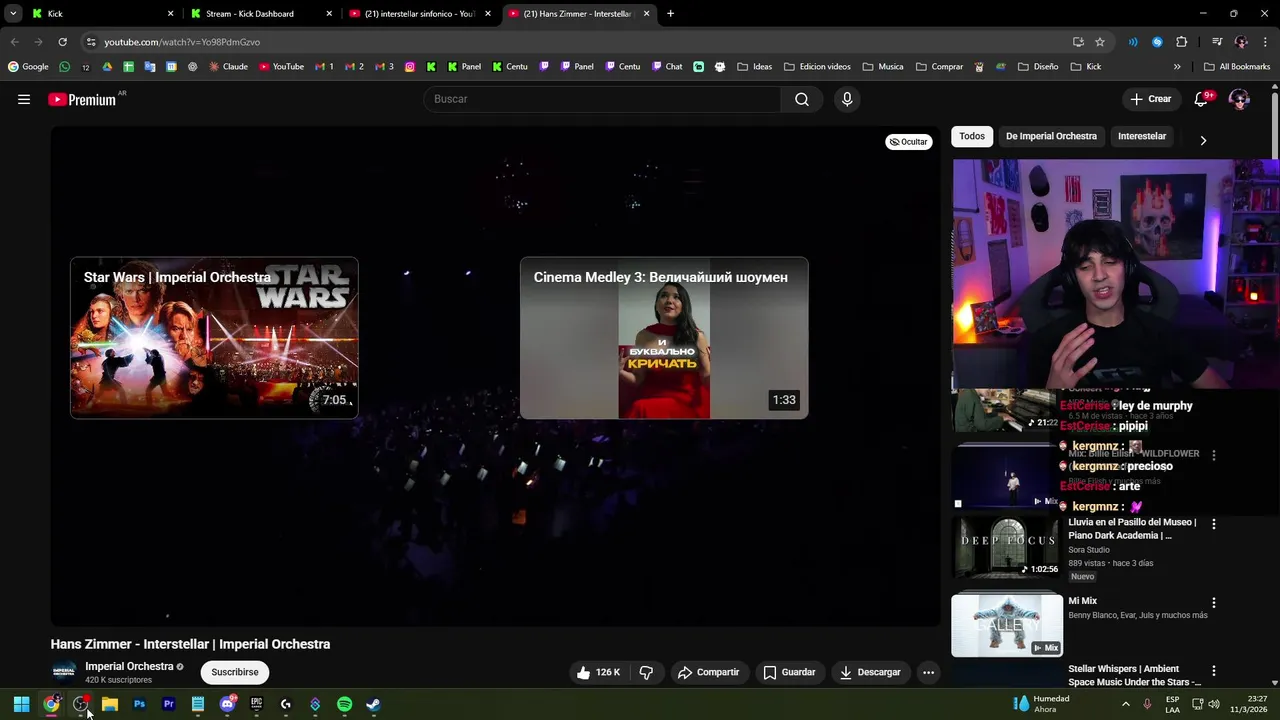Open the Crear create menu
This screenshot has height=720, width=1280.
coord(1151,99)
